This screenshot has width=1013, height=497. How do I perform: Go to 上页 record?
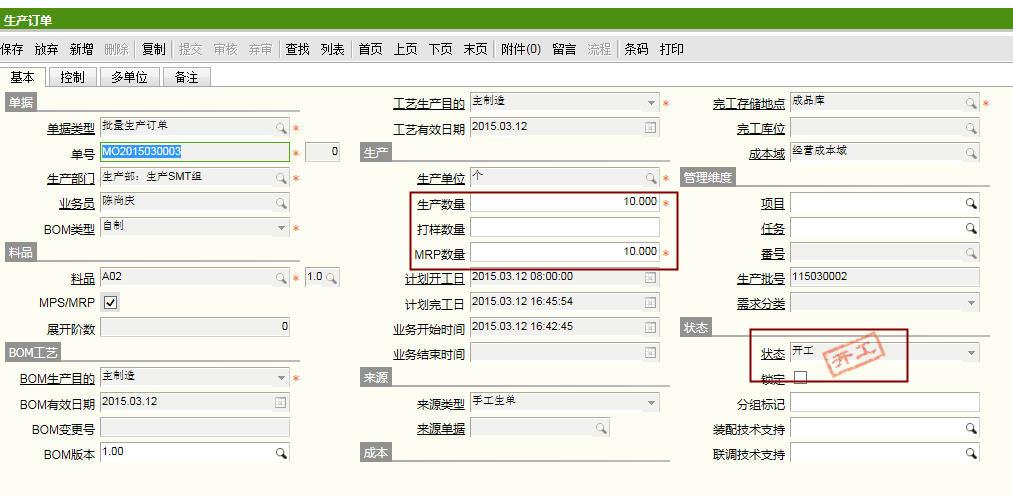click(x=406, y=49)
